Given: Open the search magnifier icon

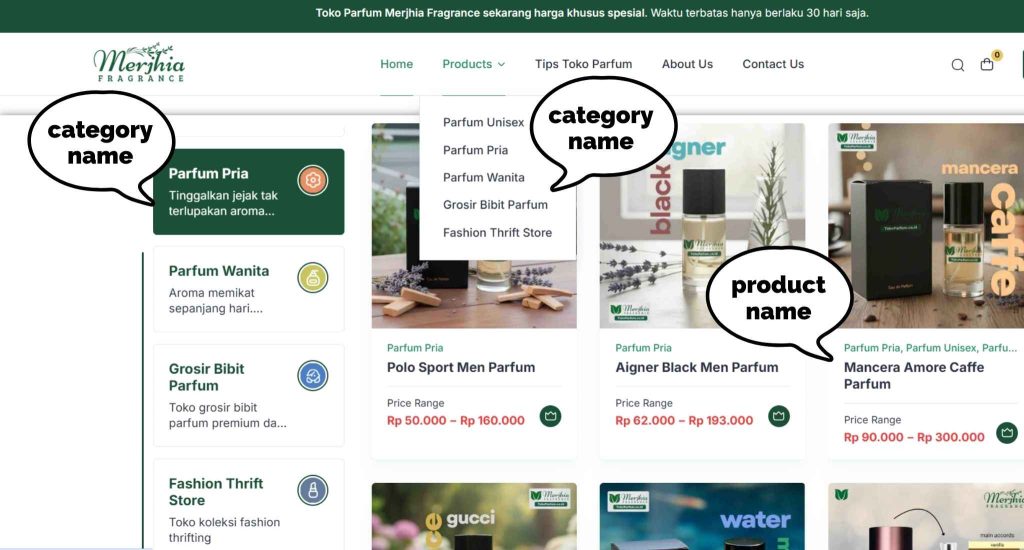Looking at the screenshot, I should click(x=957, y=65).
